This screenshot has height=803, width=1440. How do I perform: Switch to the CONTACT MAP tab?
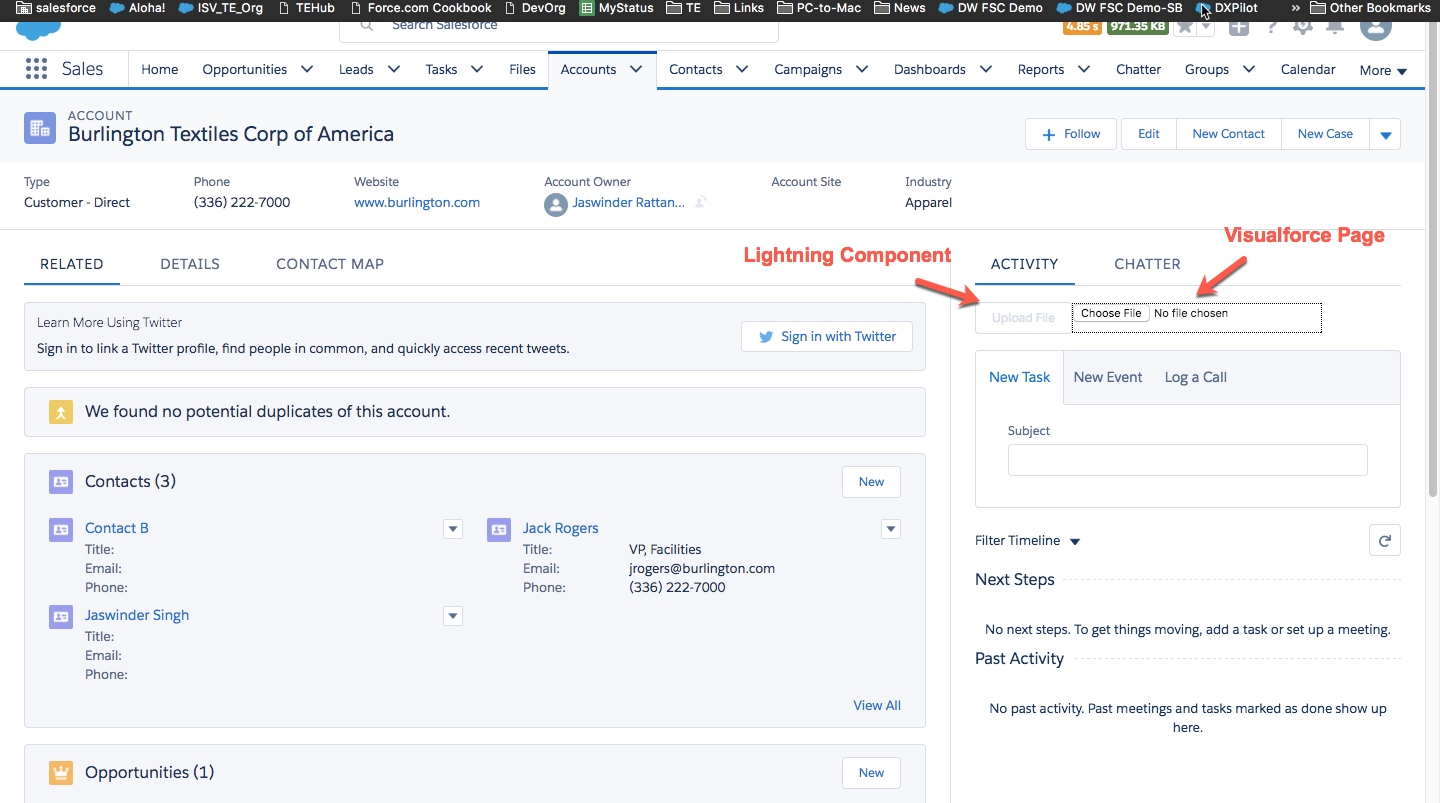point(330,264)
